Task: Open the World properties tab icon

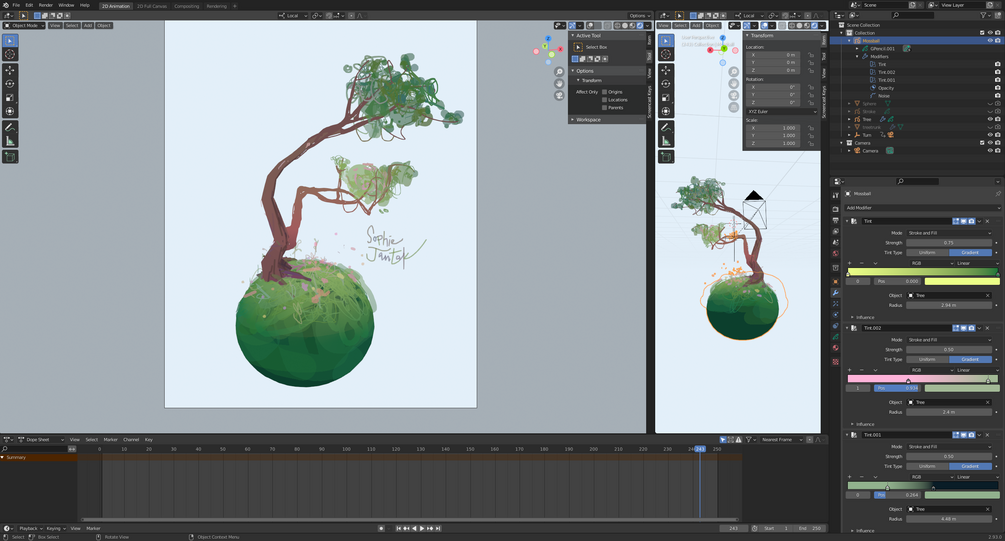Action: coord(835,254)
